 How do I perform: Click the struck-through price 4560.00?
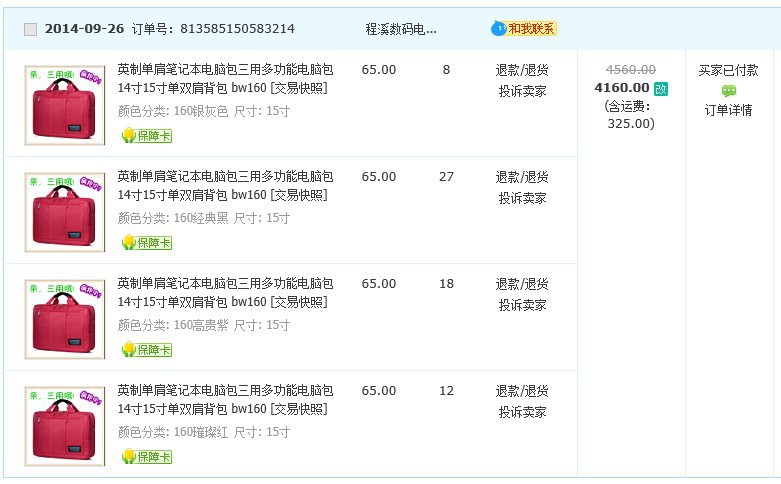[631, 70]
